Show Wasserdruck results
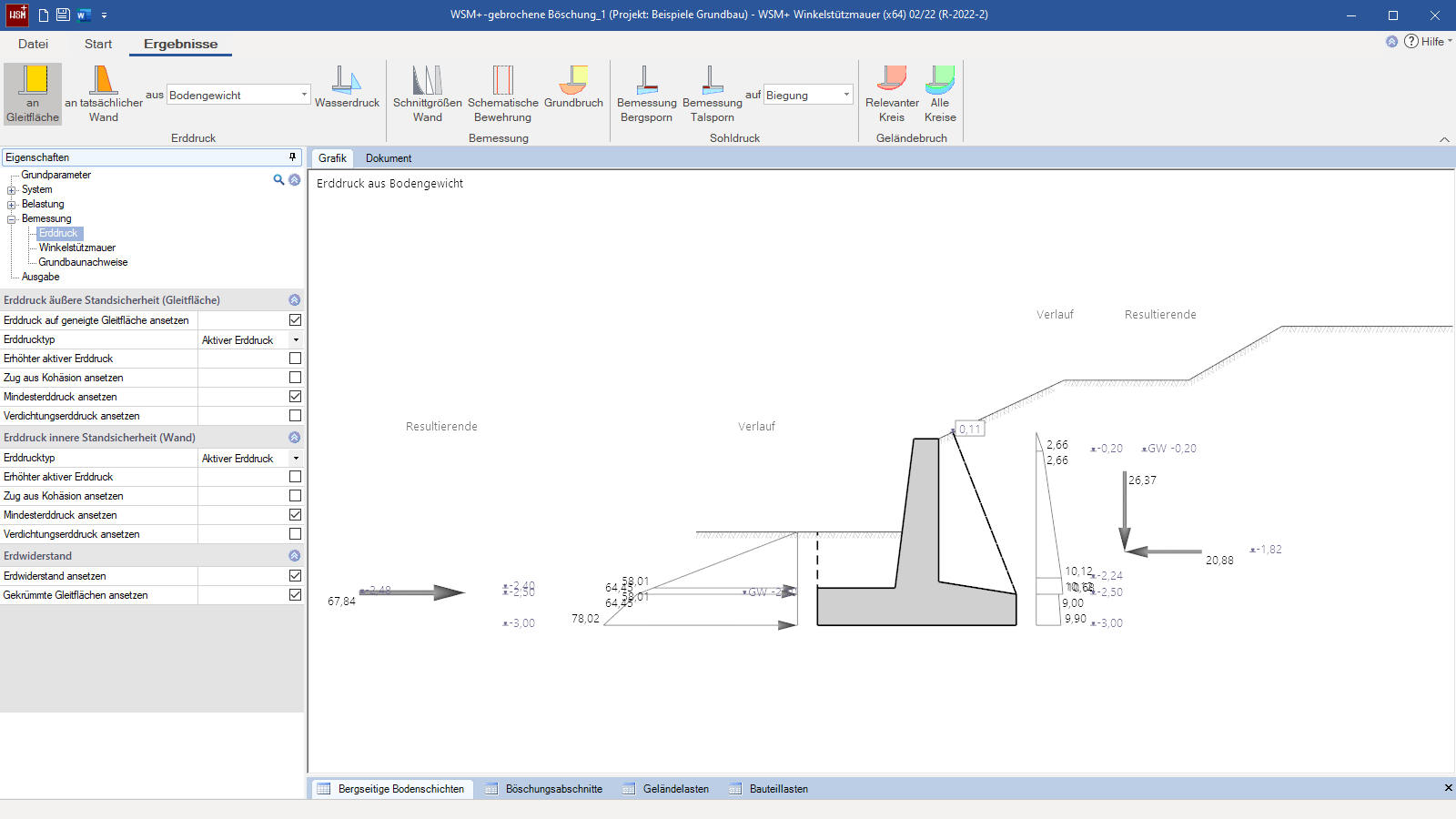Screen dimensions: 1456x819 point(347,87)
